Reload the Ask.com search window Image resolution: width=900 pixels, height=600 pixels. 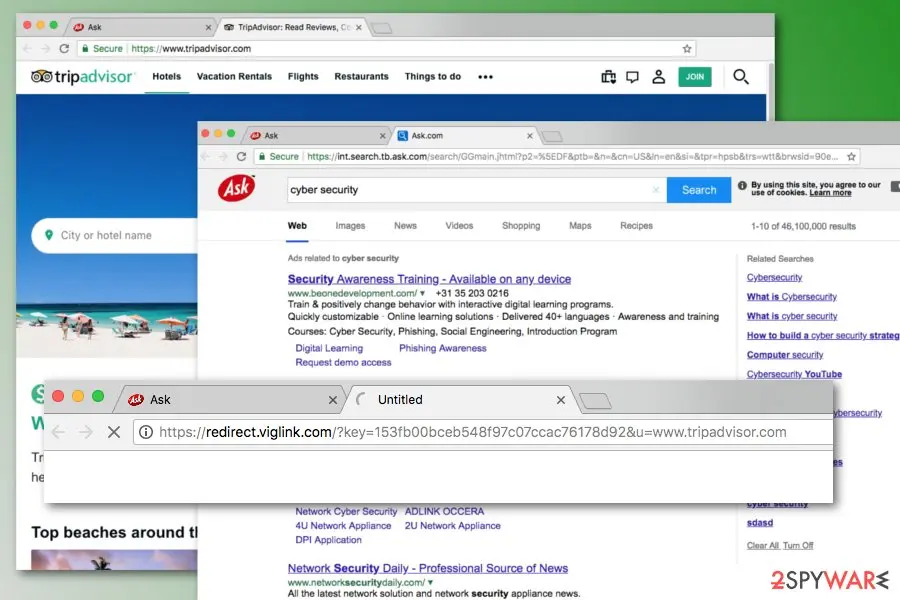pyautogui.click(x=241, y=157)
